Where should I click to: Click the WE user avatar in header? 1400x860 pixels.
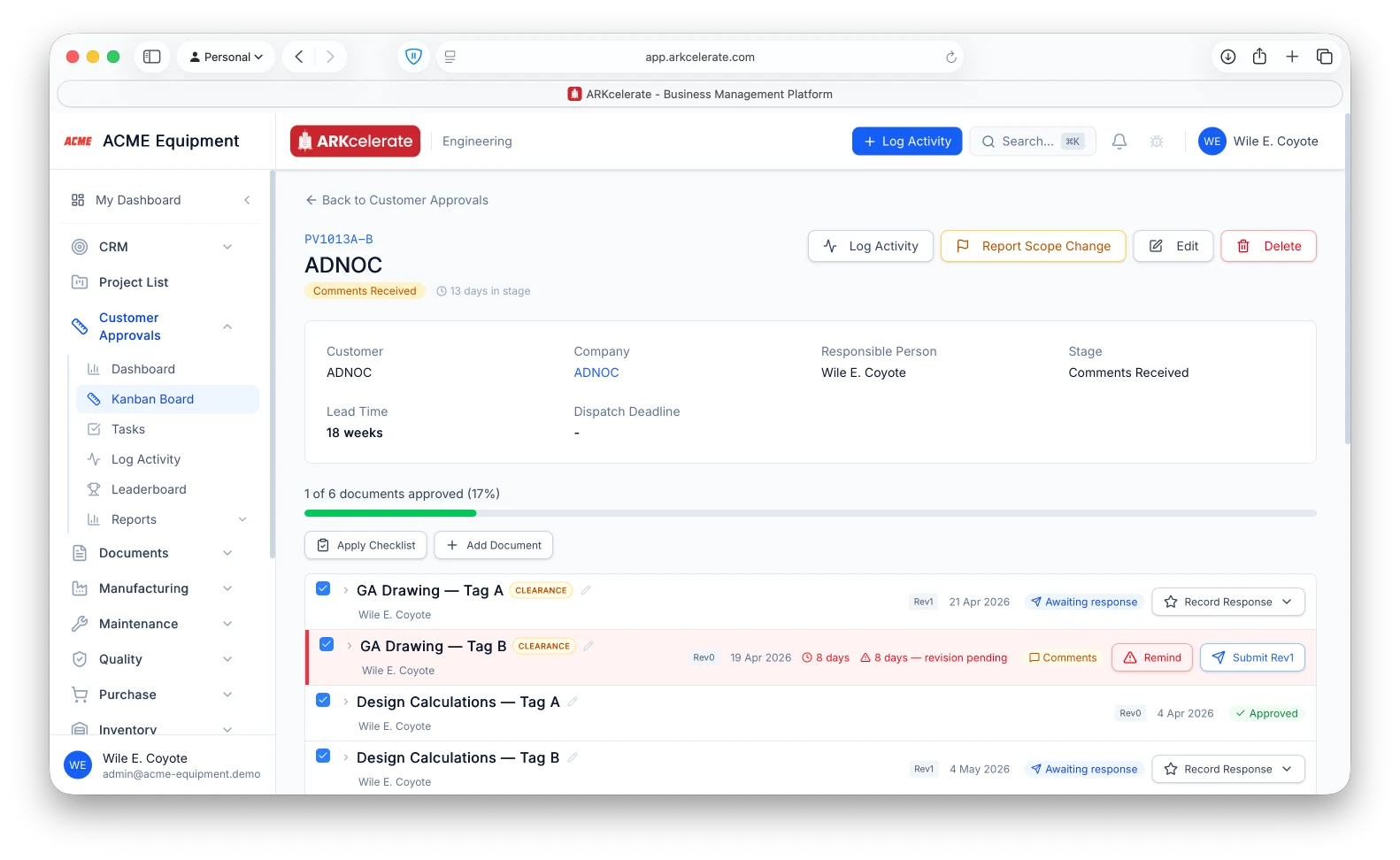pos(1212,142)
